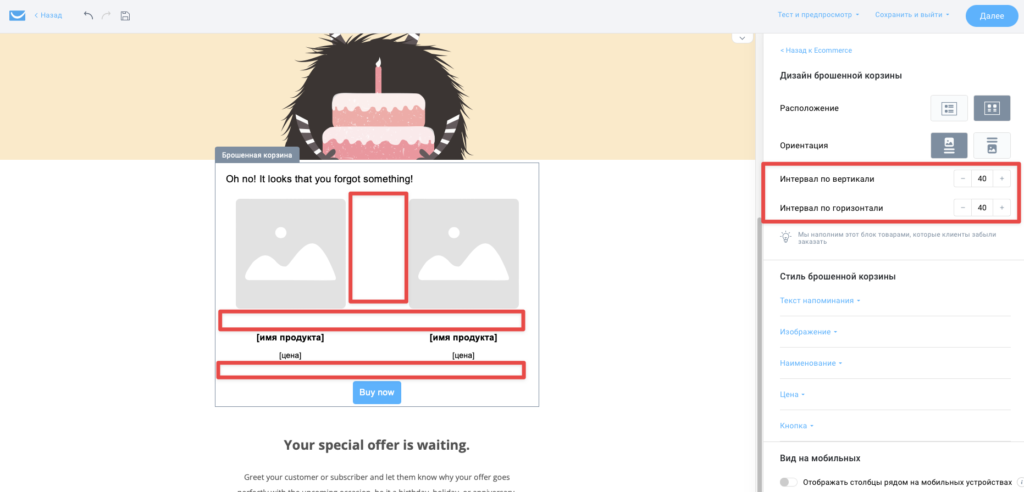
Task: Click the redo arrow icon
Action: [x=106, y=15]
